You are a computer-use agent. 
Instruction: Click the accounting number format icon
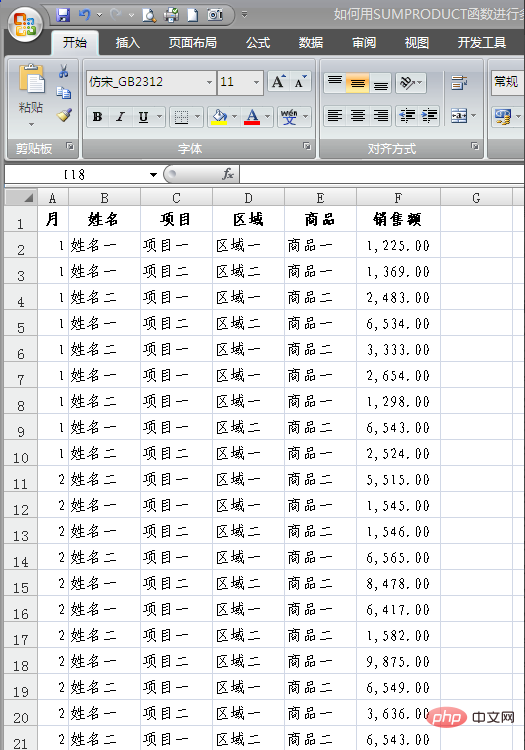point(503,117)
